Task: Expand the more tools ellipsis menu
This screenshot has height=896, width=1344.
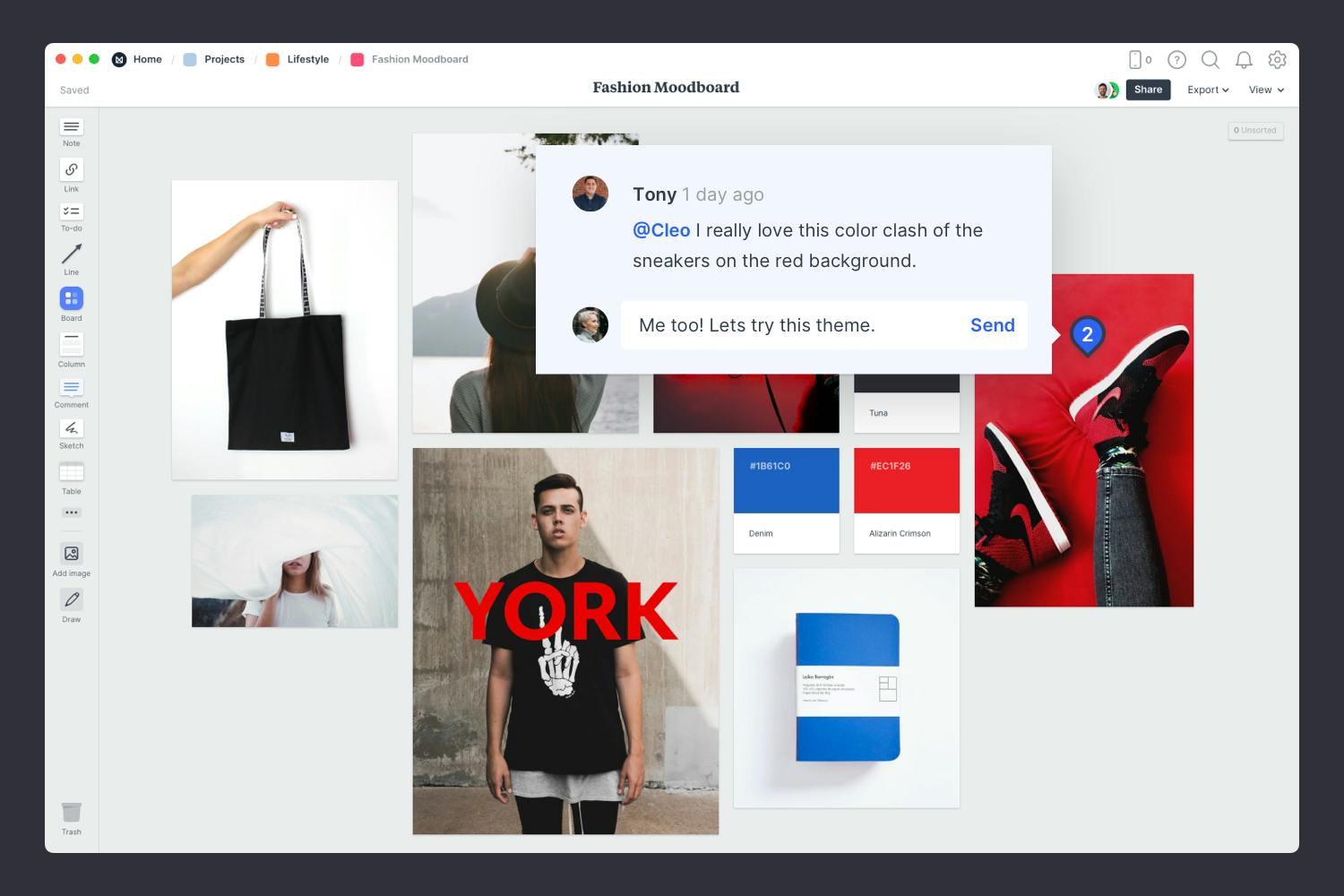Action: pyautogui.click(x=71, y=512)
